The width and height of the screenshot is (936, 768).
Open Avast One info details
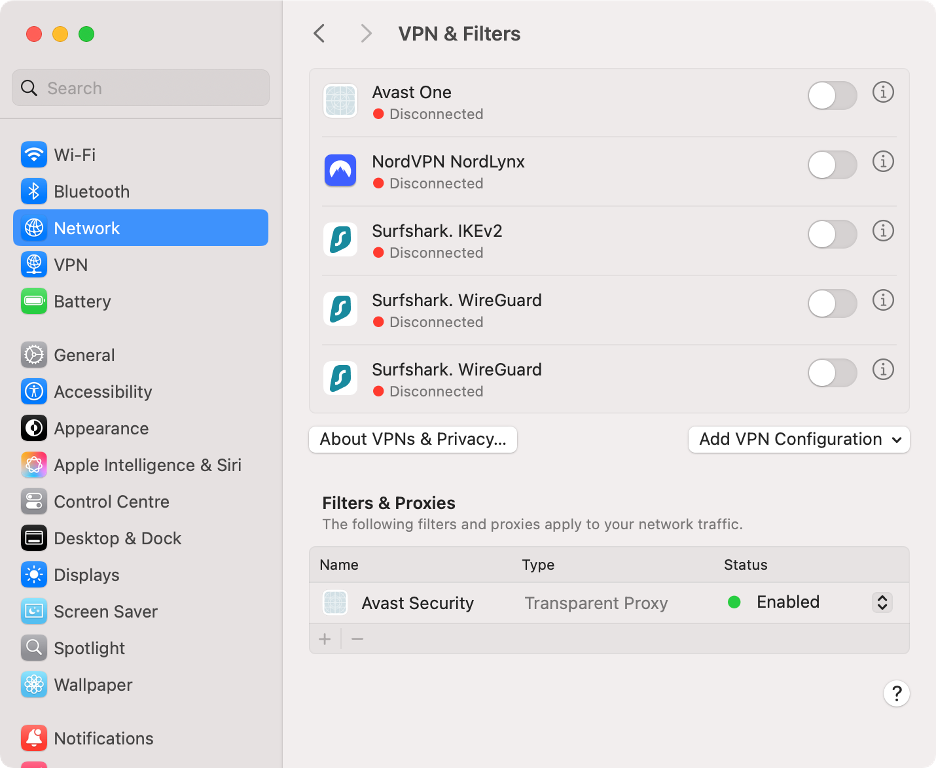(x=883, y=92)
